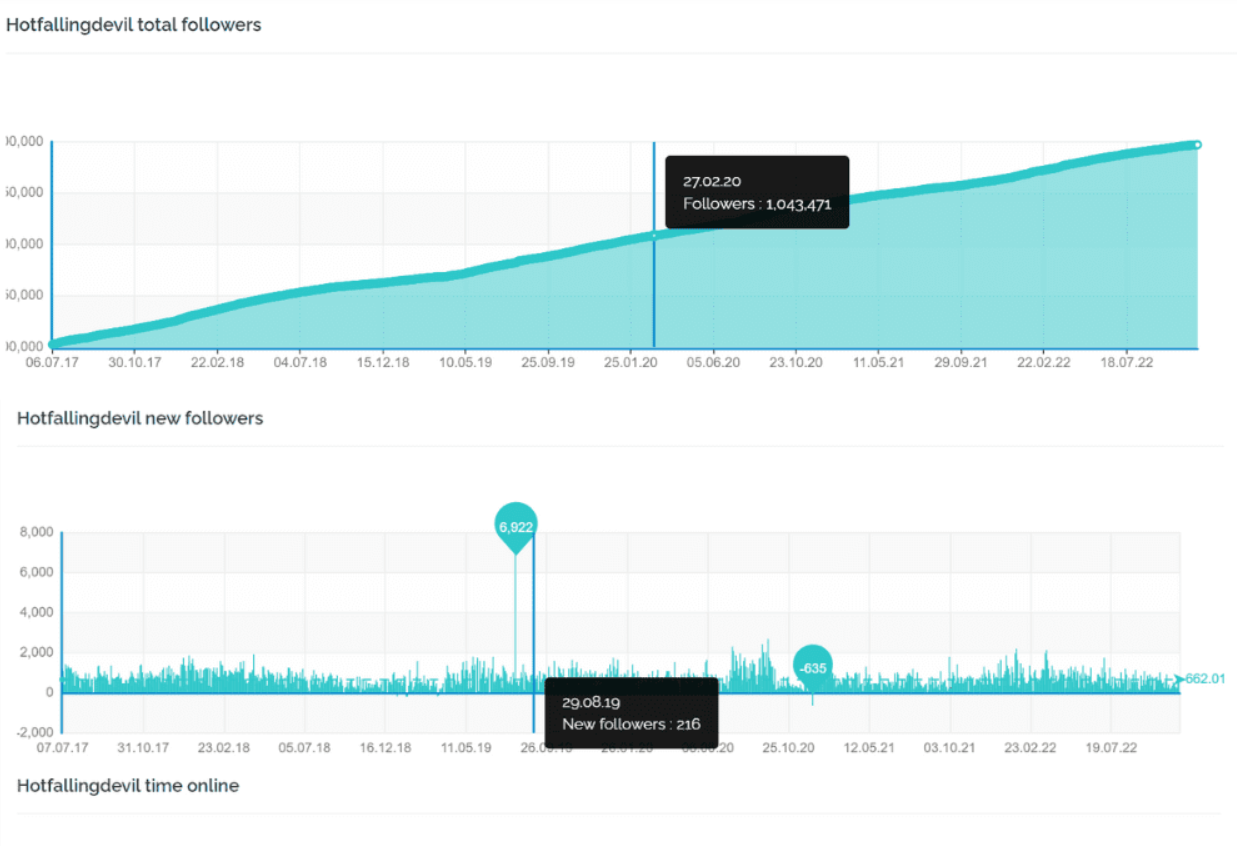Click the 27.02.20 followers tooltip
Screen dimensions: 1237x846
757,192
